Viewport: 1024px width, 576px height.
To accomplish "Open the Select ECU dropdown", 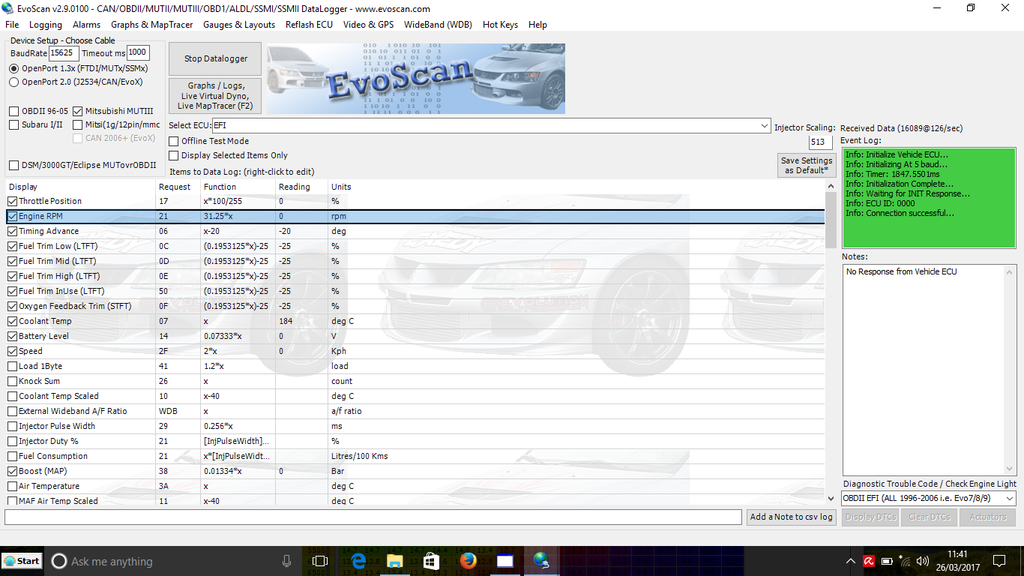I will 763,125.
